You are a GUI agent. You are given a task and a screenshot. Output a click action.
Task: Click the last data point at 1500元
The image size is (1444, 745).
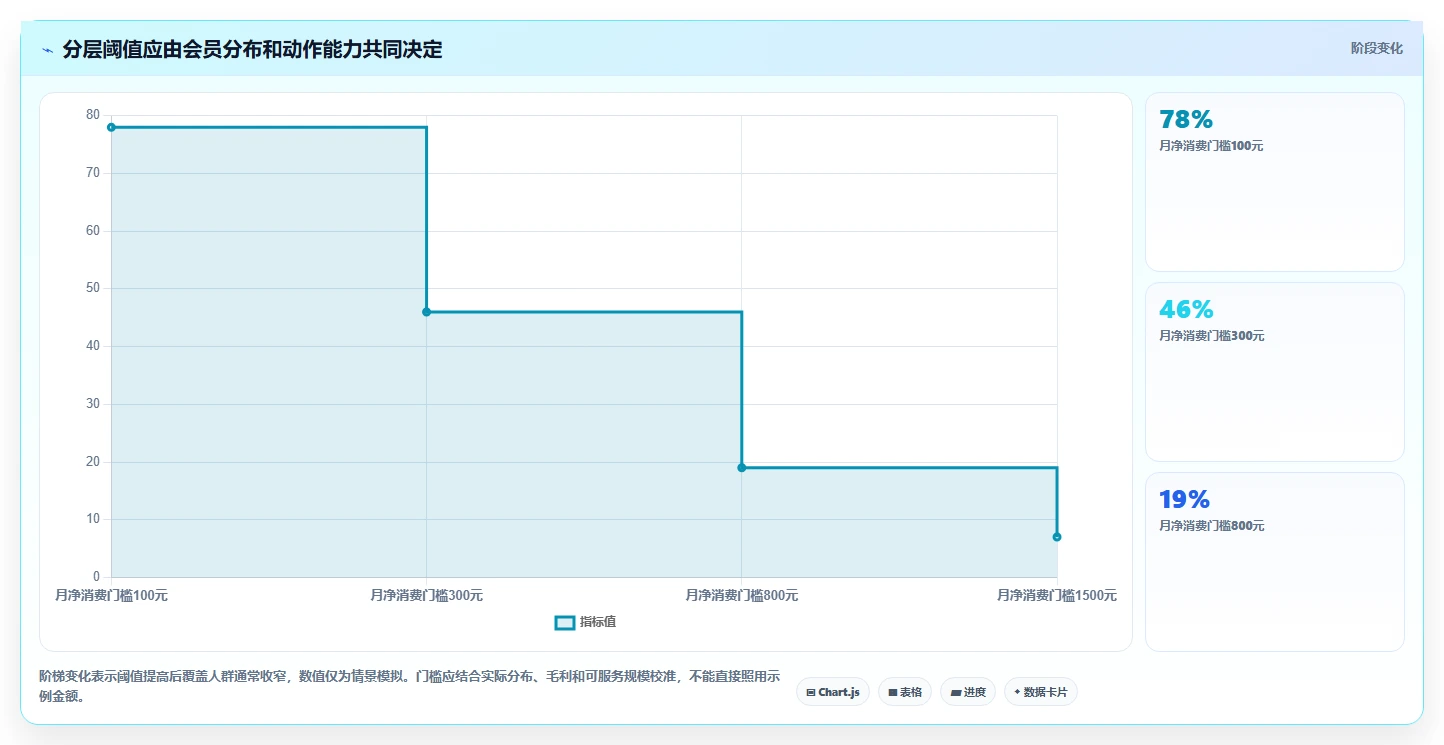pos(1057,537)
